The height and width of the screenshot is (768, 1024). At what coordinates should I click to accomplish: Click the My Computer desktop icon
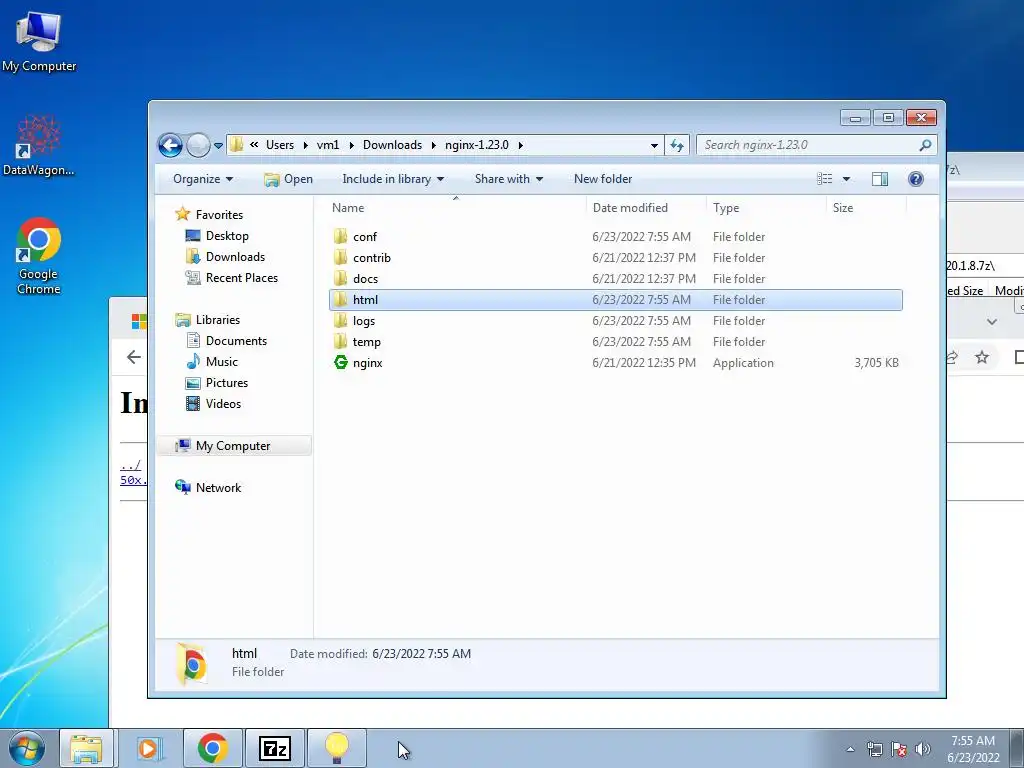coord(39,40)
